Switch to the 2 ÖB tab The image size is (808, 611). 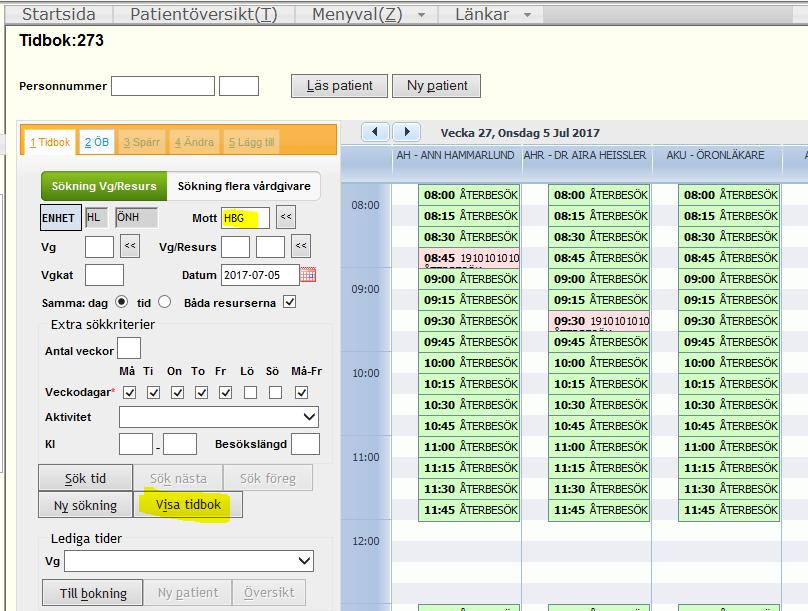(97, 142)
